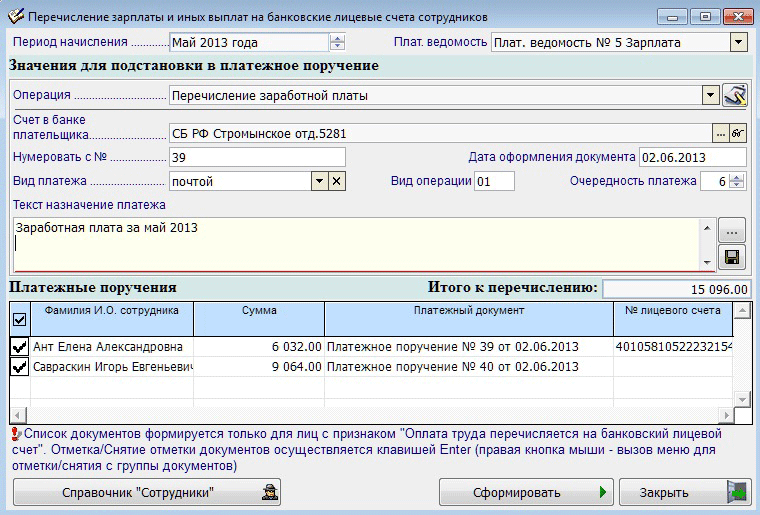Minimize the window

(x=672, y=17)
